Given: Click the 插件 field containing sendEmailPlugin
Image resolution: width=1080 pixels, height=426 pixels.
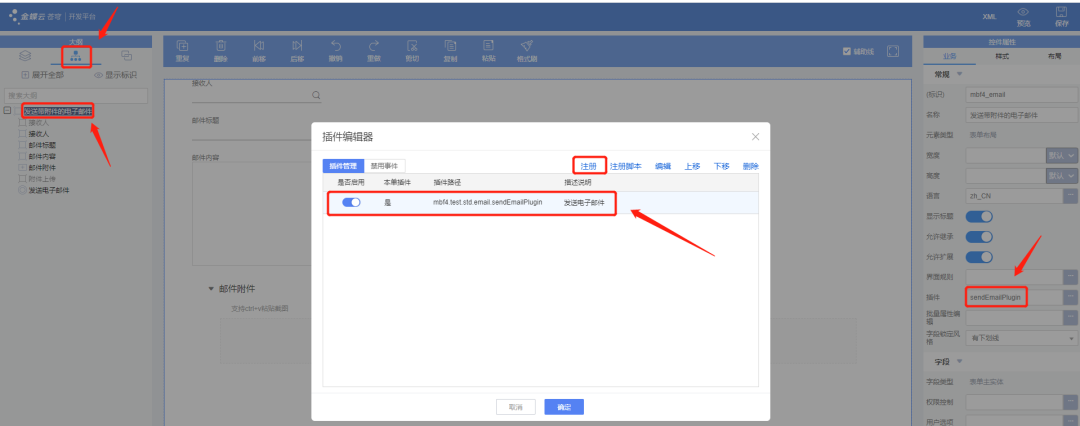Looking at the screenshot, I should coord(1014,297).
